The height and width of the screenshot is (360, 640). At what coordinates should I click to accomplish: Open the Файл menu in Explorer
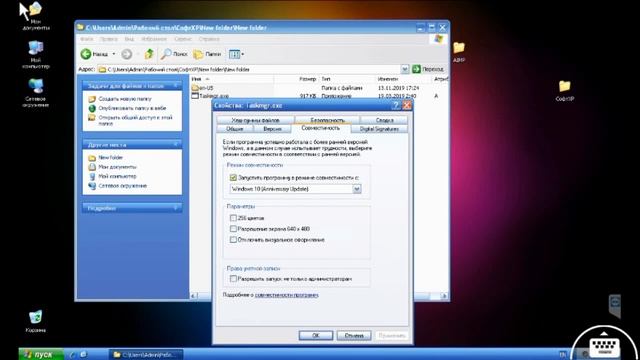[x=87, y=39]
